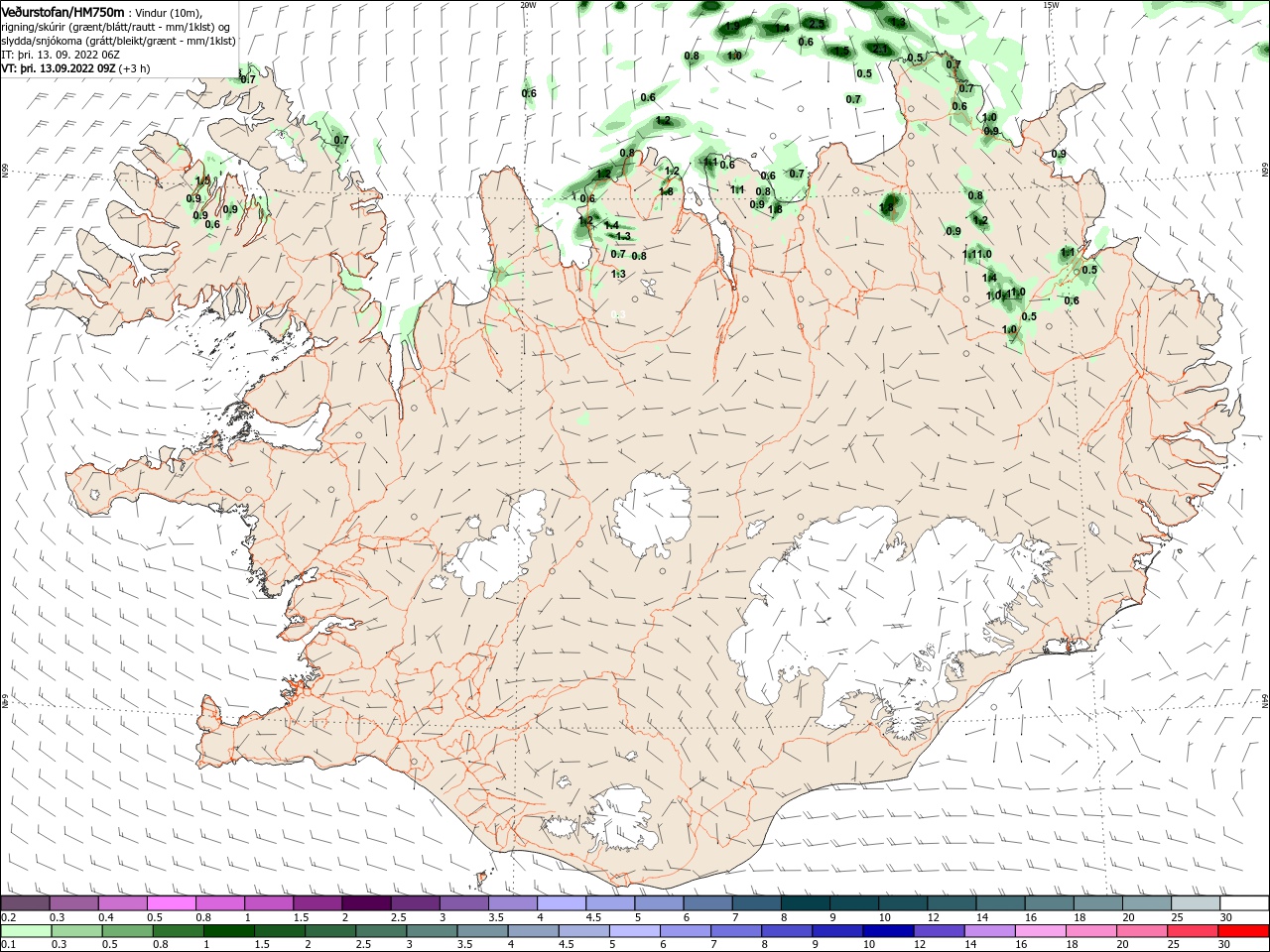1270x952 pixels.
Task: Pick upper legend swatch between 1.5 and 2
Action: pos(317,903)
